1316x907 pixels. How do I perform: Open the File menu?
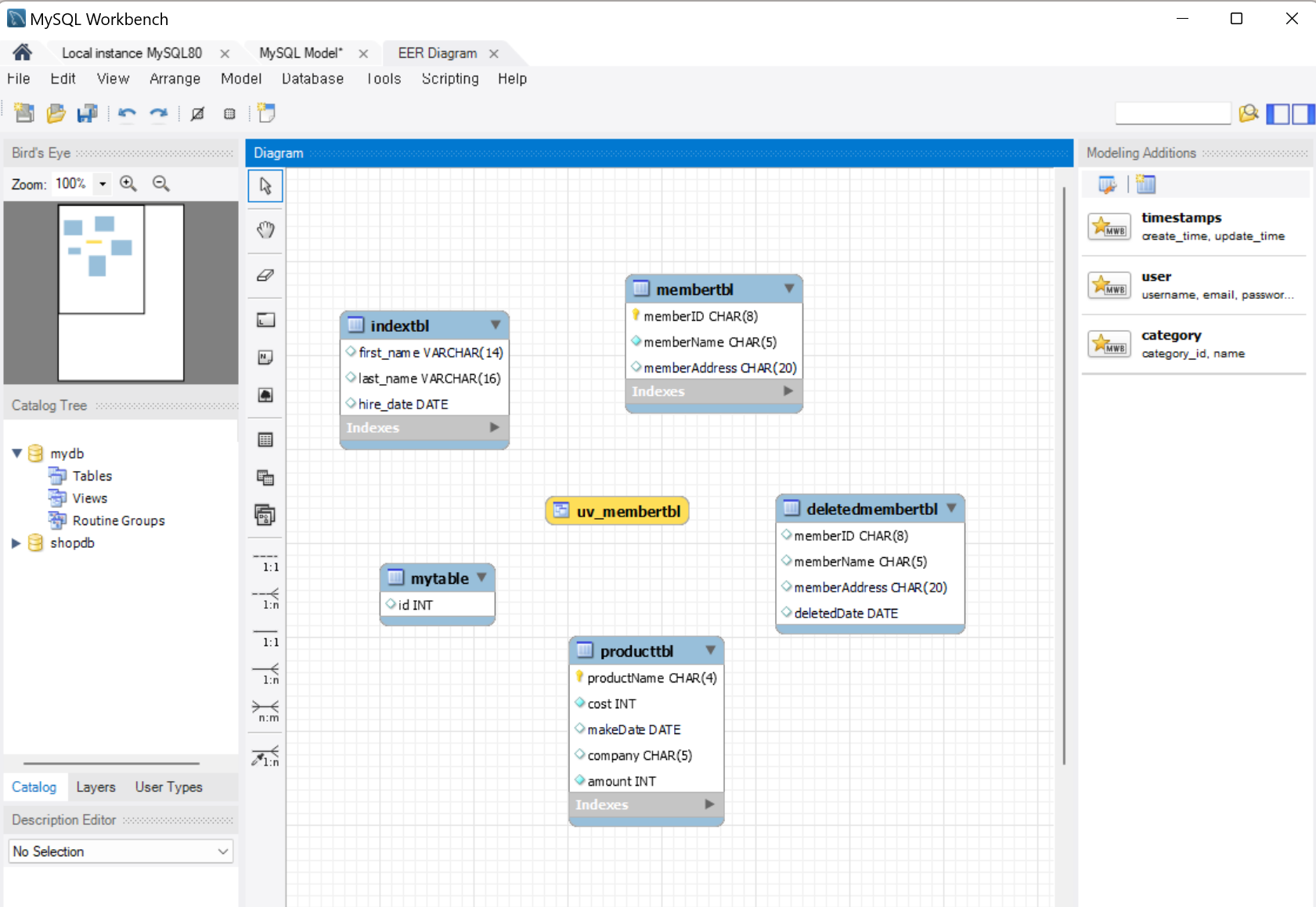[19, 79]
